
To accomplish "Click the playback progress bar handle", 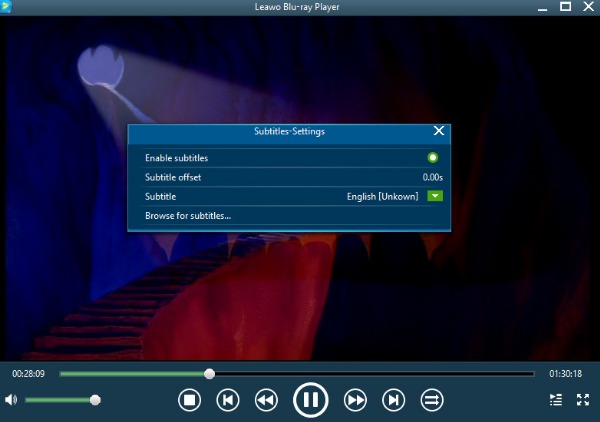I will tap(209, 374).
